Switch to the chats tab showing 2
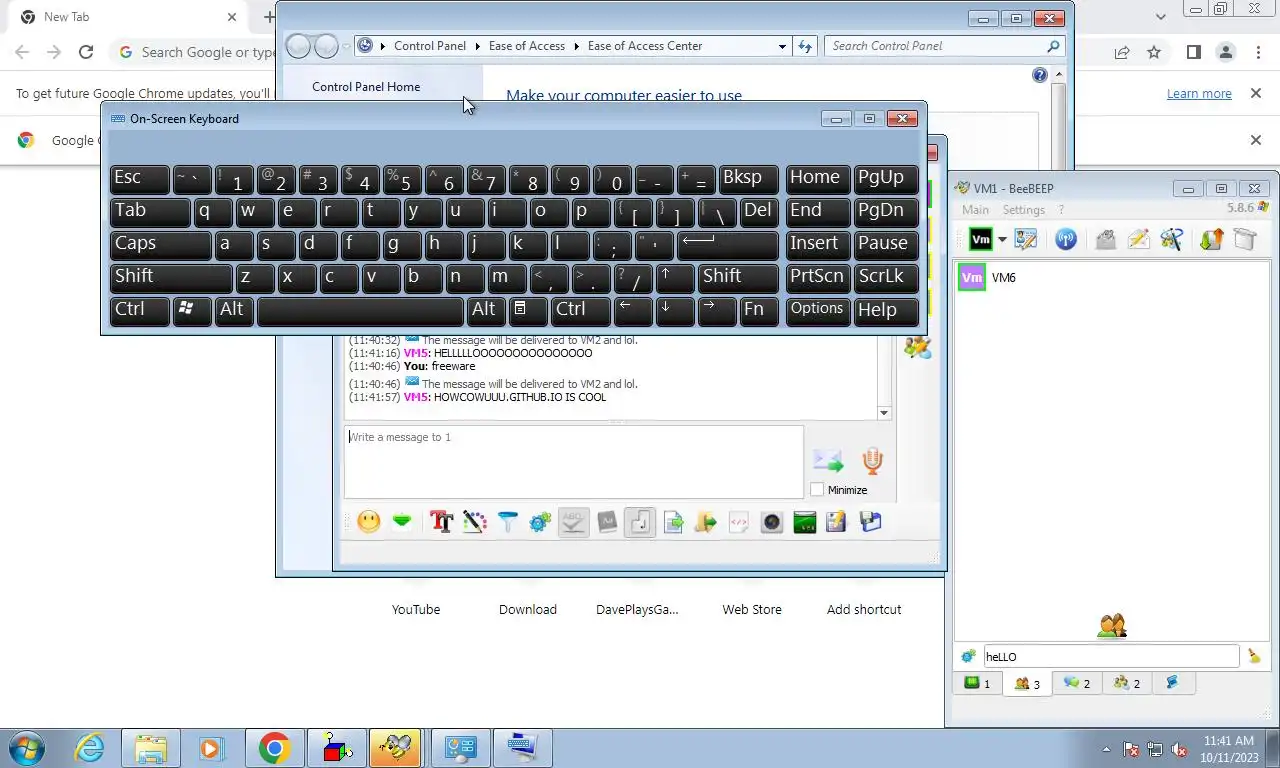The height and width of the screenshot is (768, 1280). click(1077, 684)
